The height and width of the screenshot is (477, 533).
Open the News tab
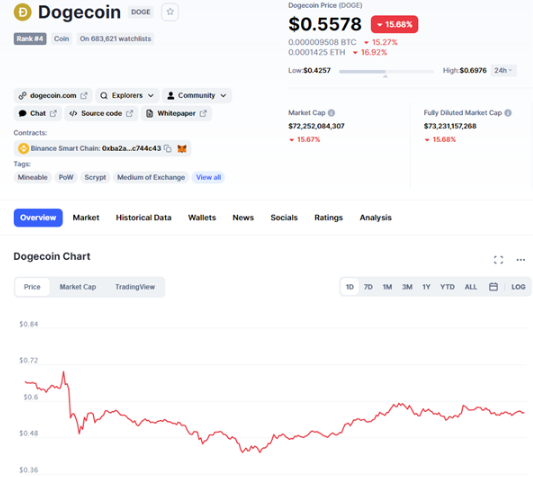[x=243, y=218]
